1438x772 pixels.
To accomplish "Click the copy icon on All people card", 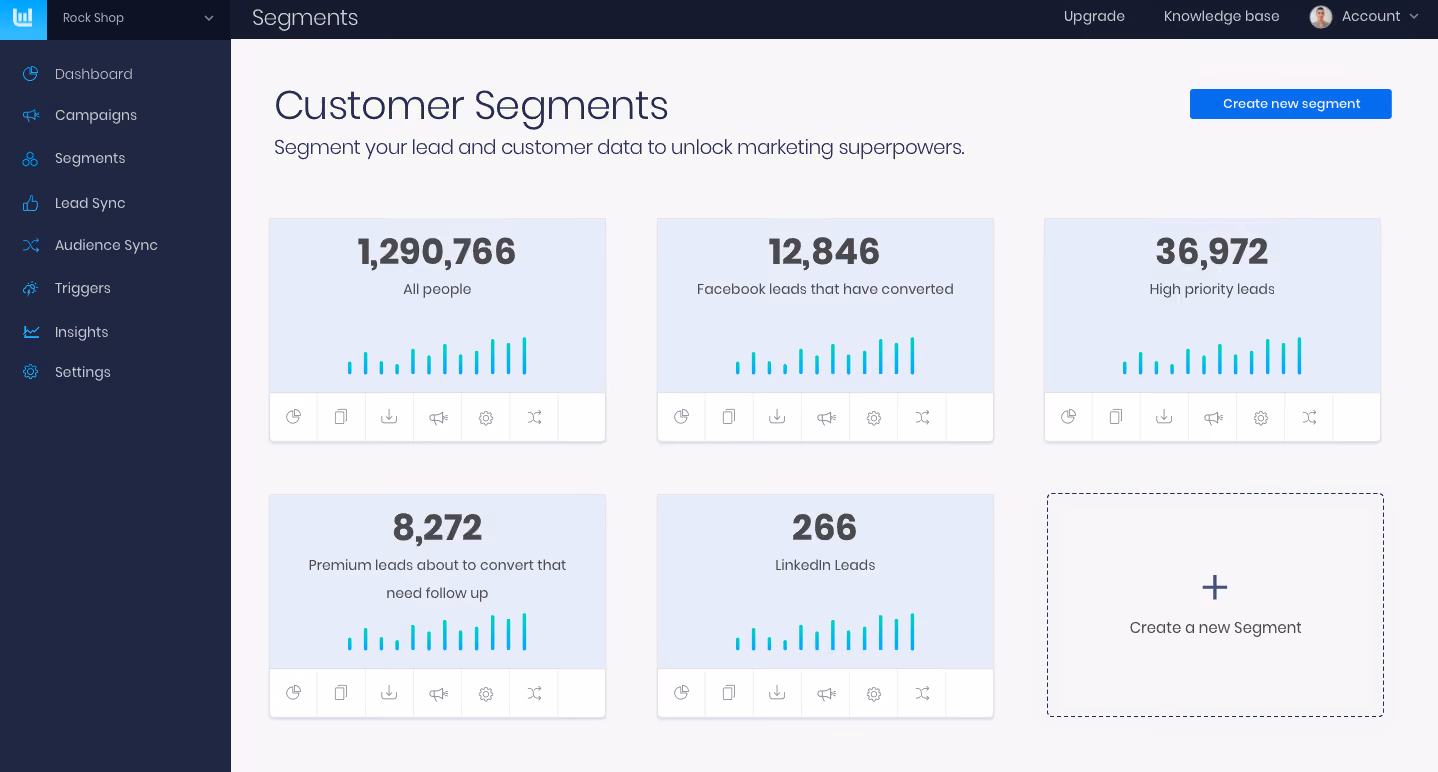I will [341, 417].
